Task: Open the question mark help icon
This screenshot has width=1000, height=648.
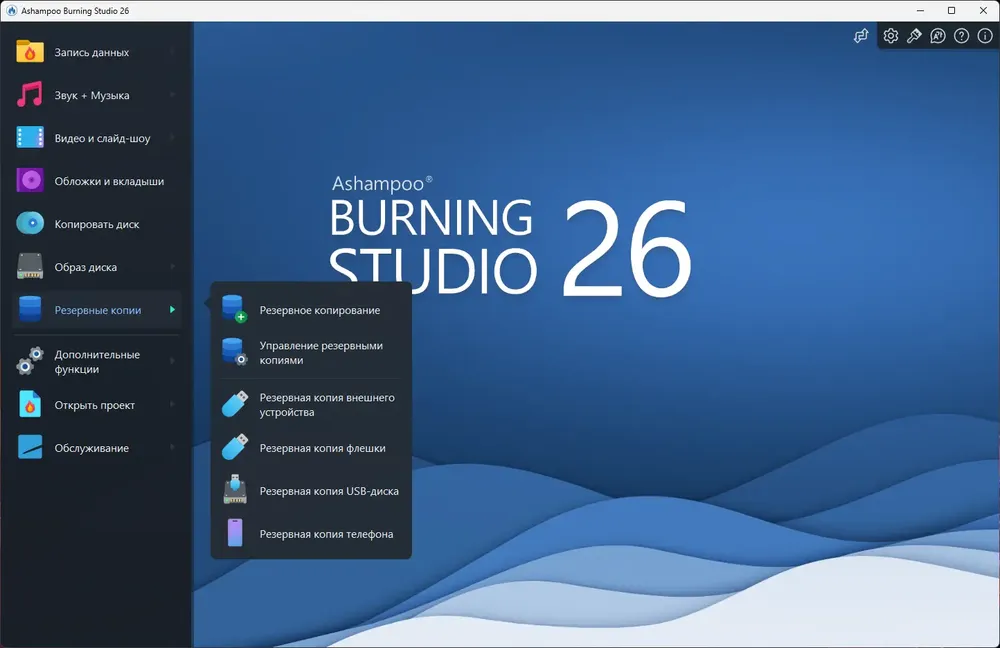Action: [x=961, y=36]
